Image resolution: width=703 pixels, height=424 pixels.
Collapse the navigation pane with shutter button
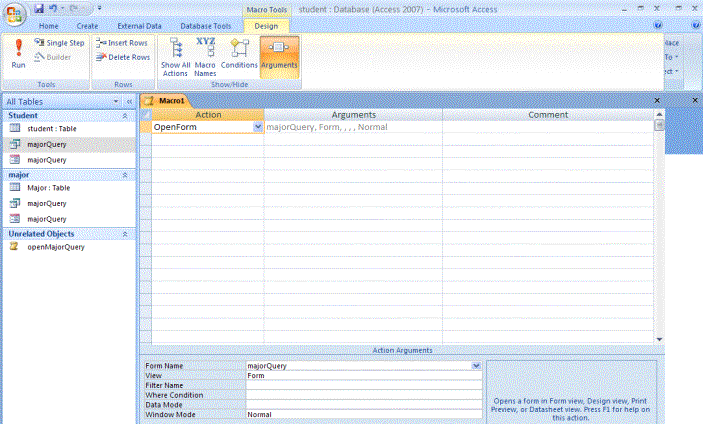(129, 102)
